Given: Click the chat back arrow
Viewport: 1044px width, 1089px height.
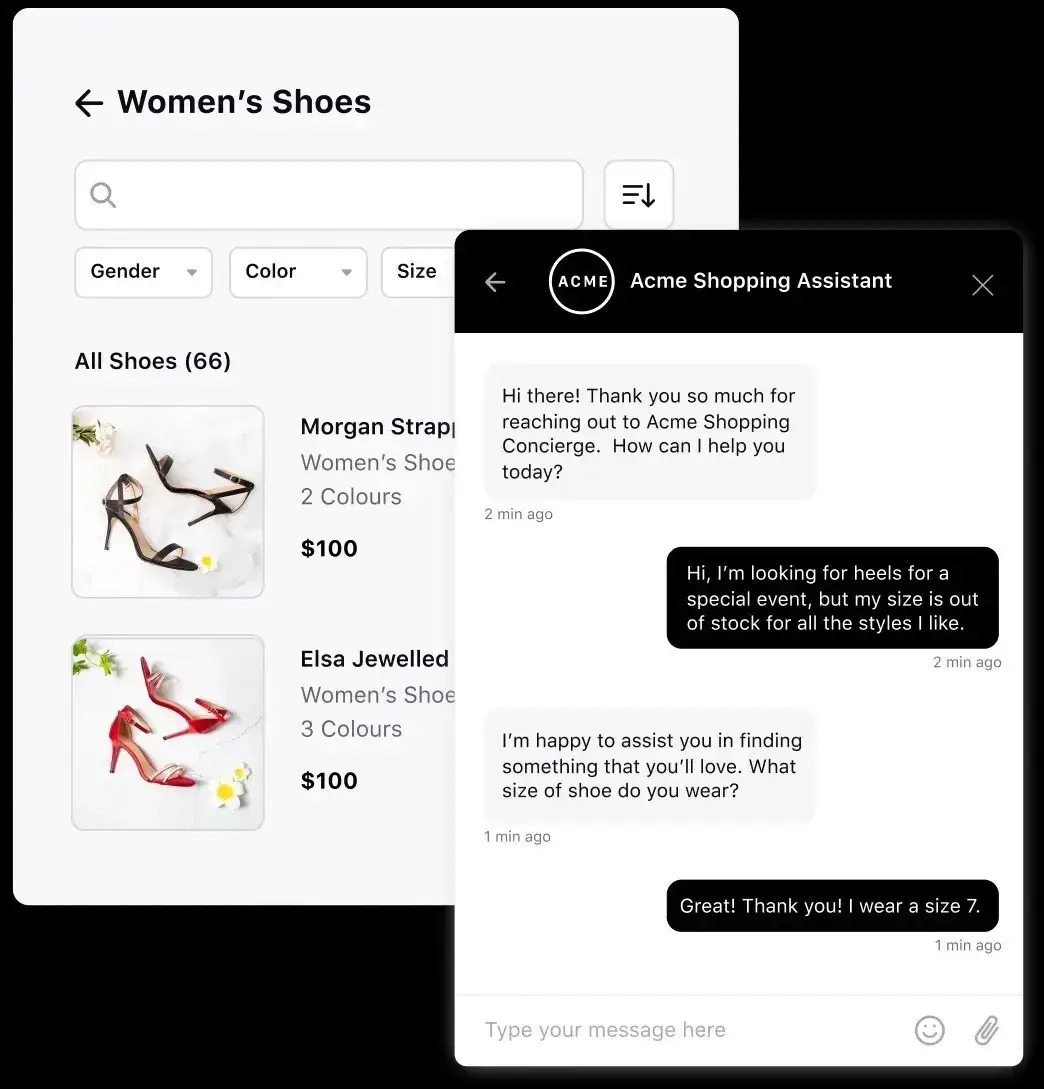Looking at the screenshot, I should [495, 282].
